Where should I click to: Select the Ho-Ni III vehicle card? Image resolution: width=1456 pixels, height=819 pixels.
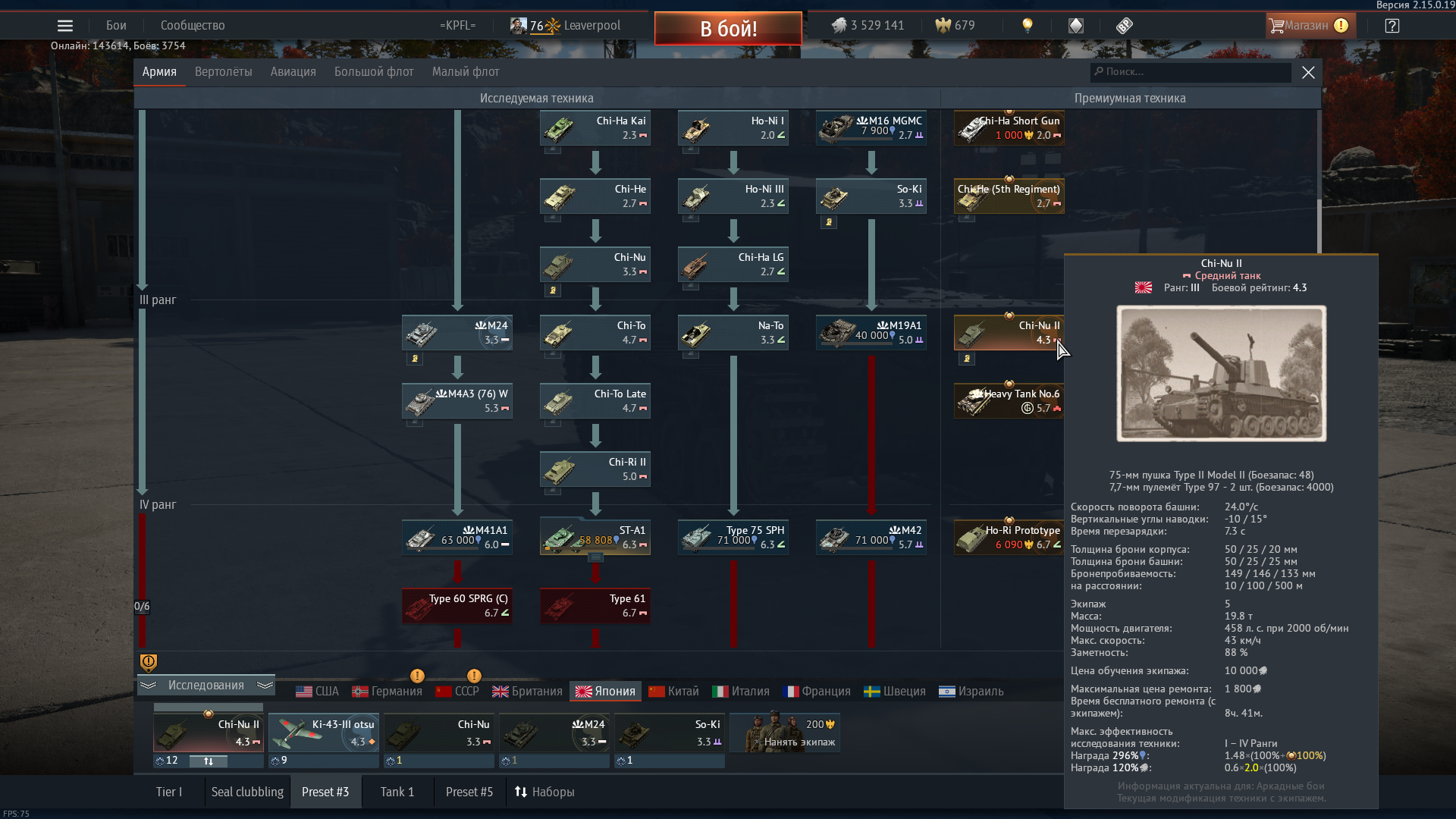(x=733, y=196)
